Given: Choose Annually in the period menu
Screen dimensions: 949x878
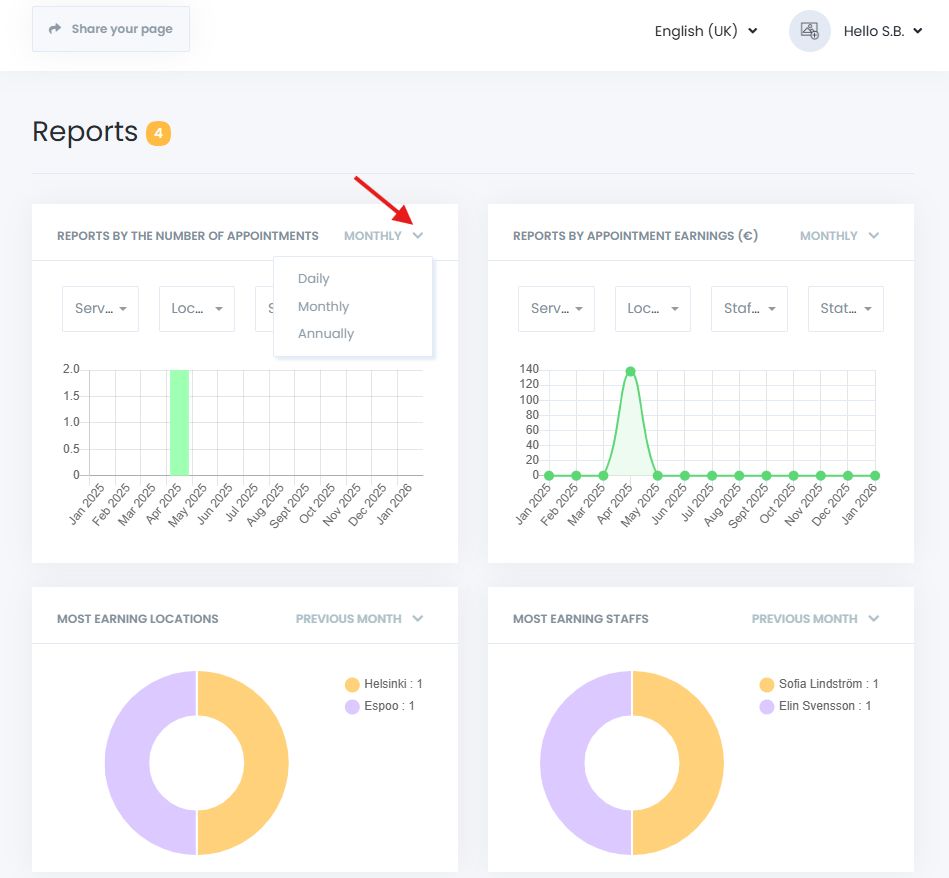Looking at the screenshot, I should 326,334.
